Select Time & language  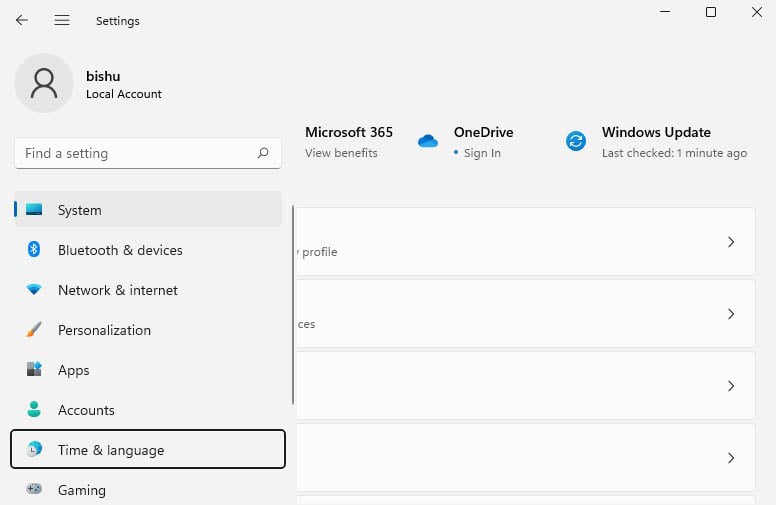(x=148, y=449)
